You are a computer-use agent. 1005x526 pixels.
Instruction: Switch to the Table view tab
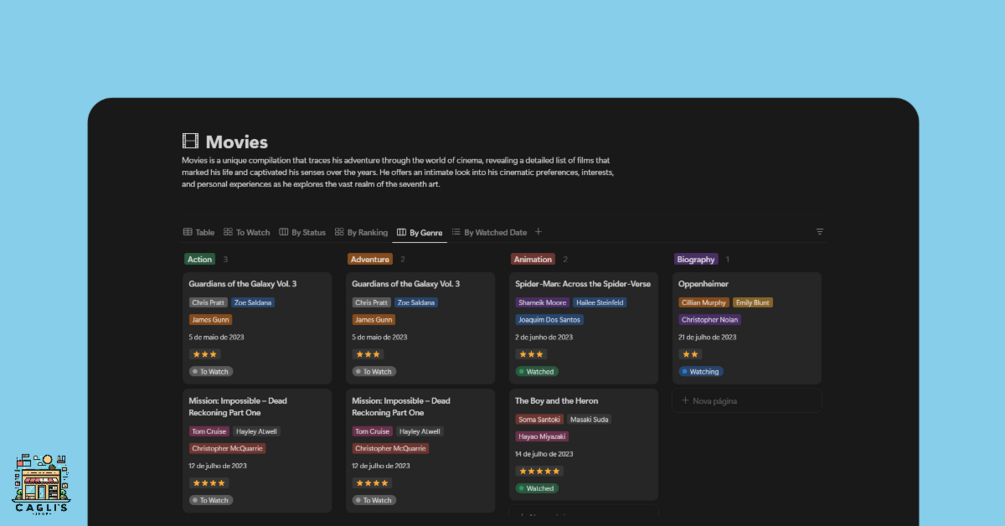(199, 233)
